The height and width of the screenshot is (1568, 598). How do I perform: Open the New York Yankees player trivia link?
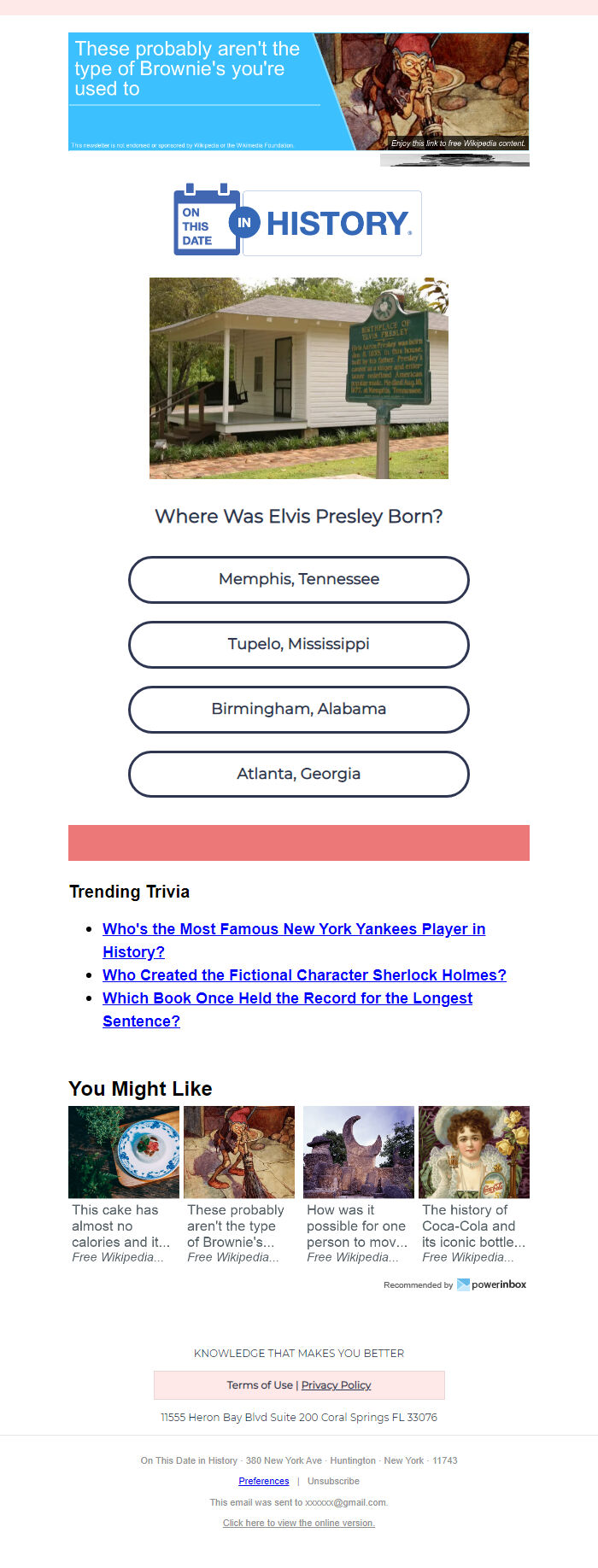pyautogui.click(x=294, y=940)
